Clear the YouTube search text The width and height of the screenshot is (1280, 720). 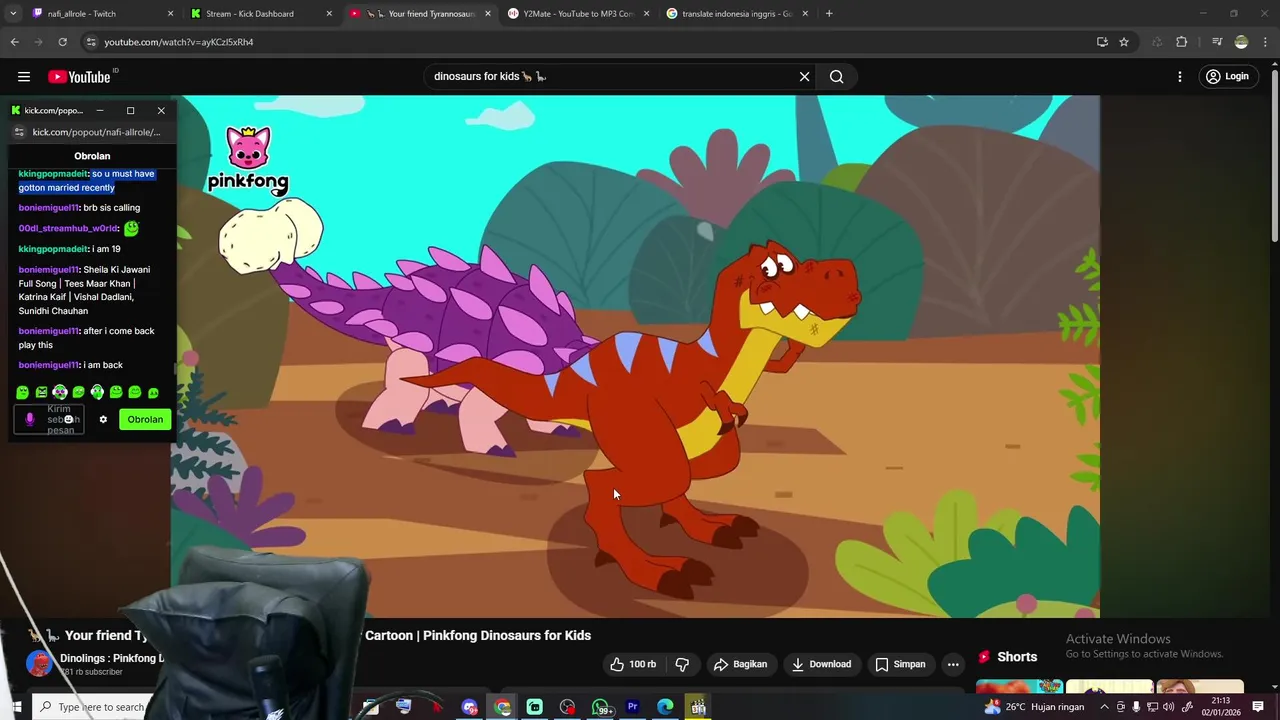click(x=804, y=77)
